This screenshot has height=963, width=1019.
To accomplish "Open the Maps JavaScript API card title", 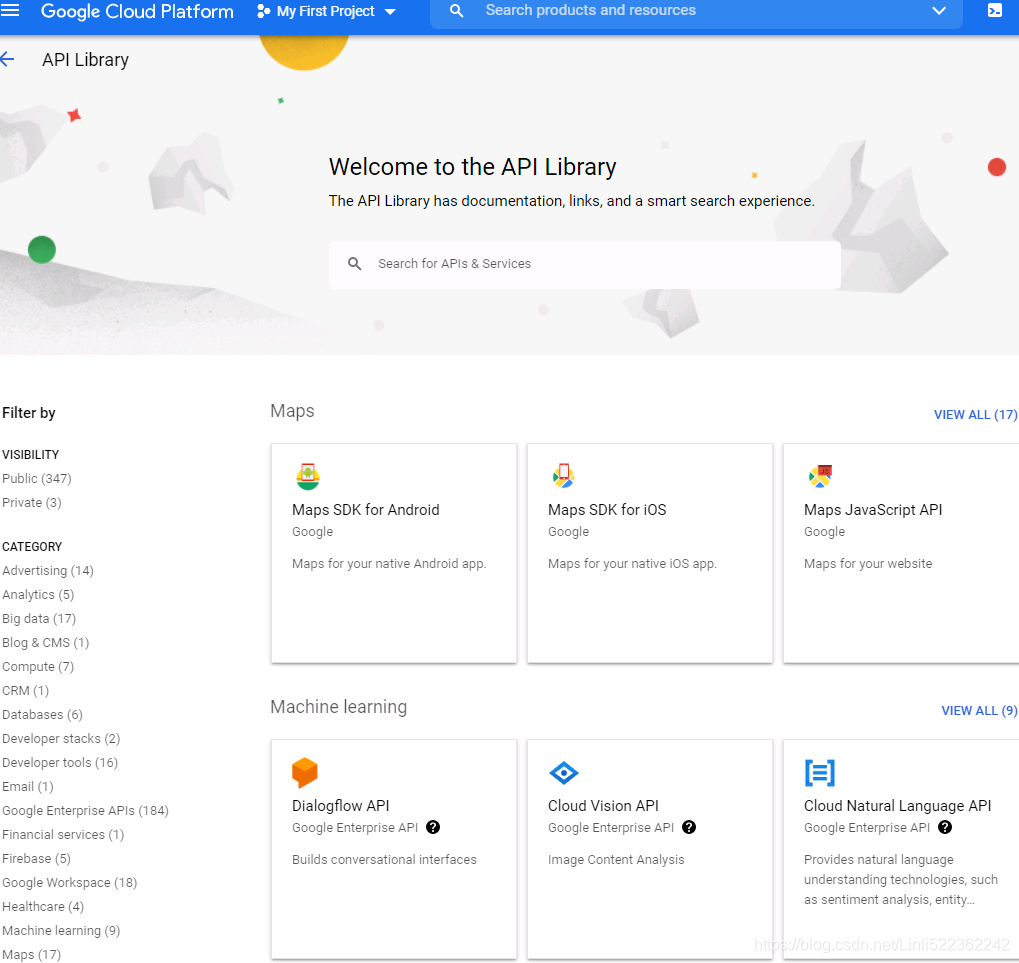I will pos(873,510).
